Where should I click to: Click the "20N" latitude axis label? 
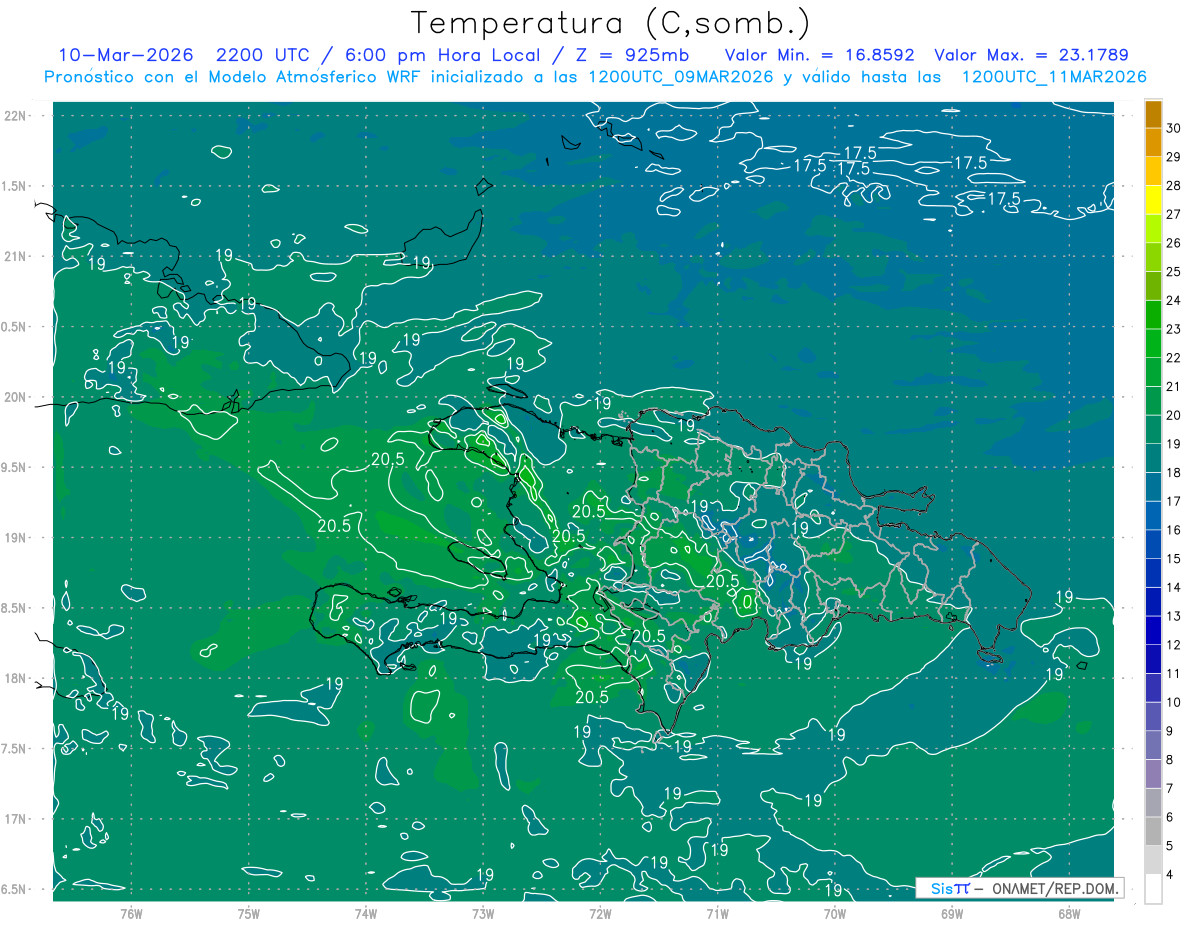point(17,397)
